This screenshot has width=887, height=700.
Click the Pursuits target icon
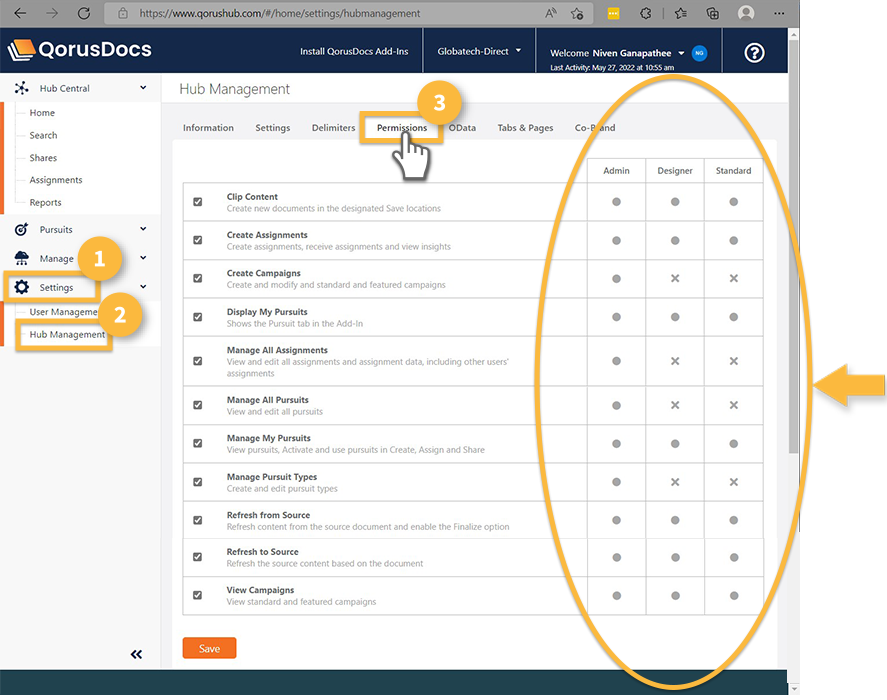pos(21,229)
